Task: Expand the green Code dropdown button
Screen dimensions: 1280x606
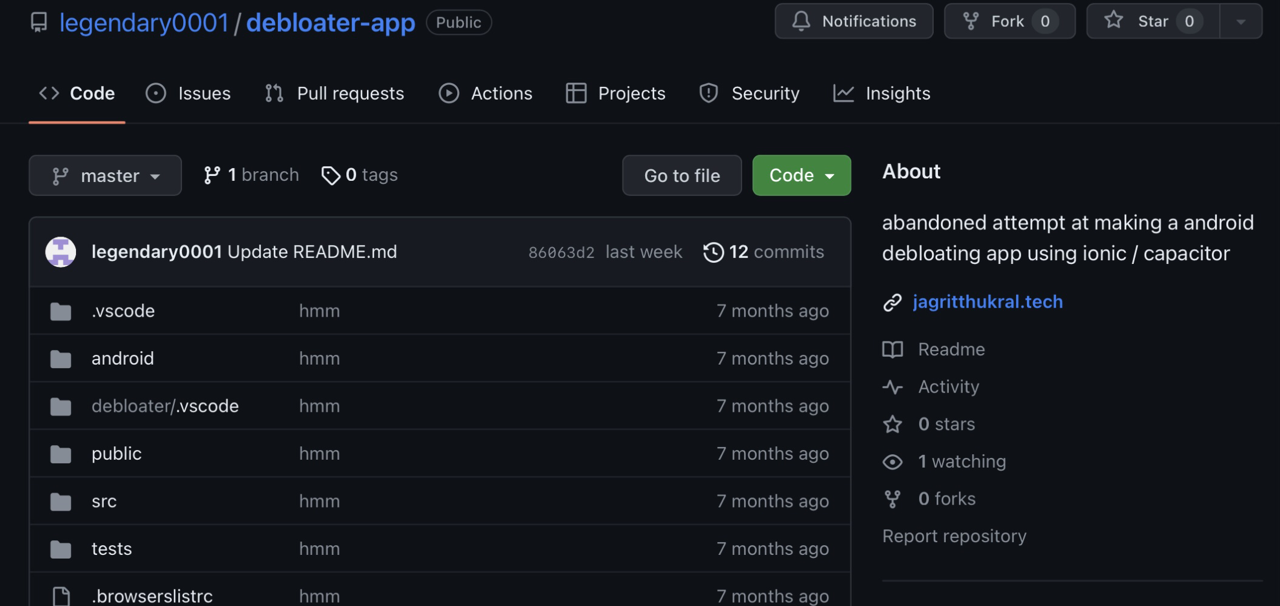Action: pyautogui.click(x=801, y=175)
